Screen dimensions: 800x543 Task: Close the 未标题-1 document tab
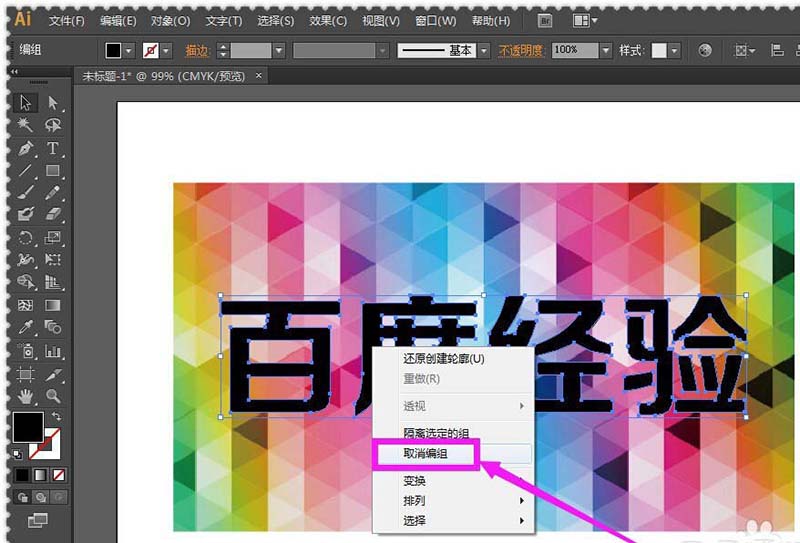(259, 76)
